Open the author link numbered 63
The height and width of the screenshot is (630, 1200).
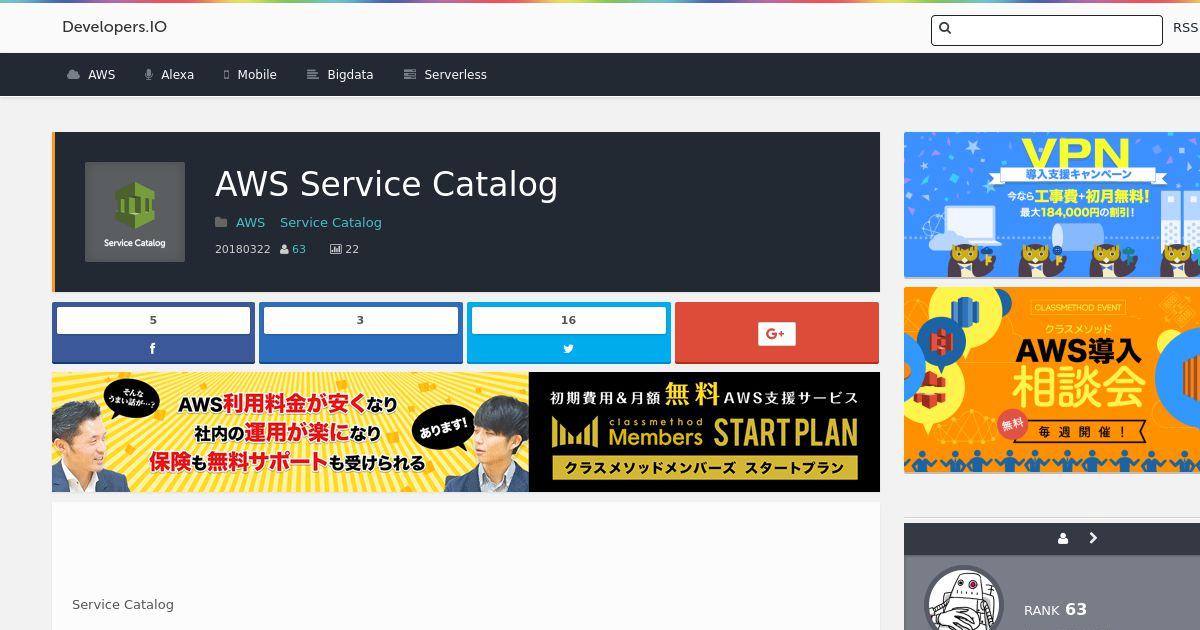(299, 250)
